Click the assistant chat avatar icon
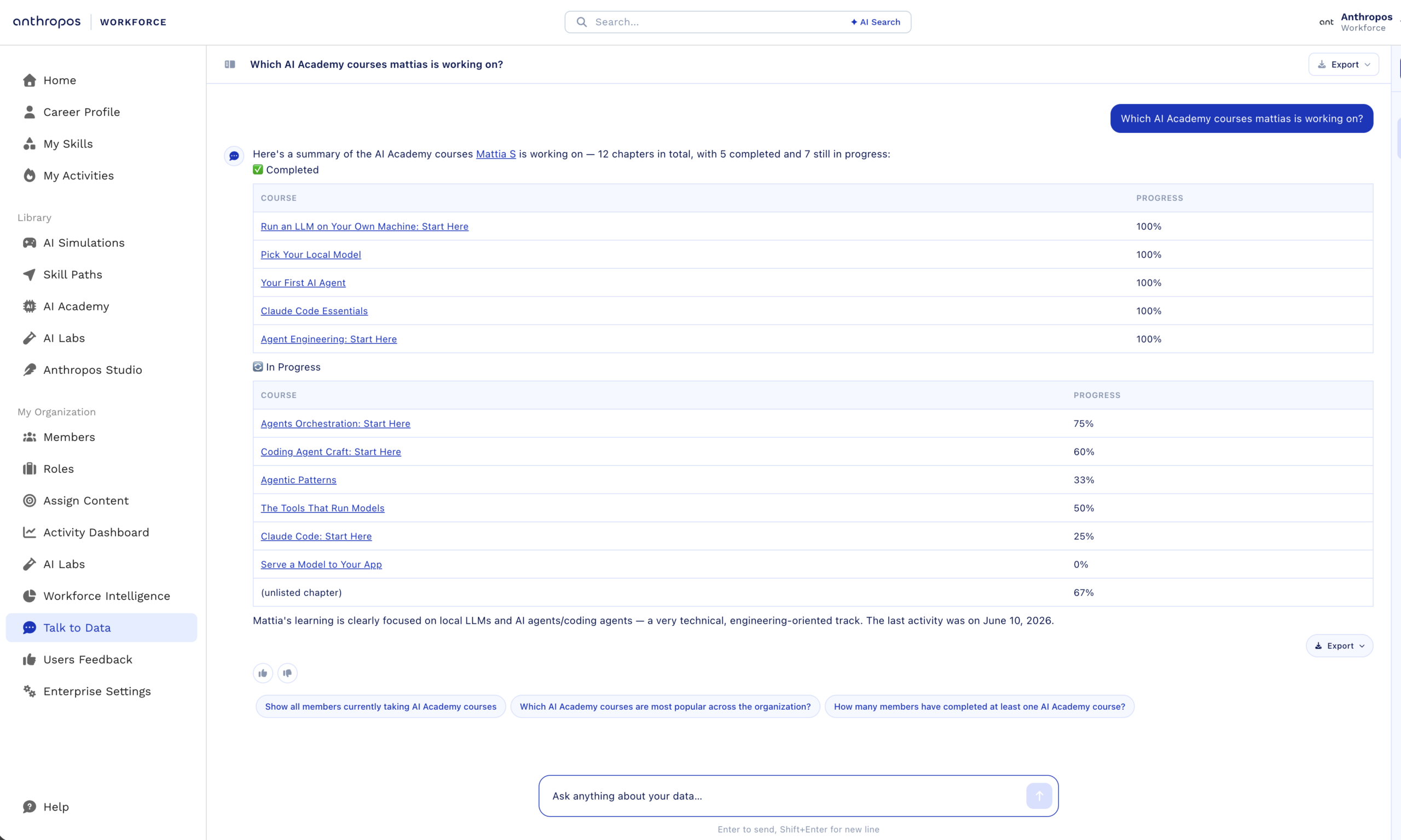 [x=234, y=155]
